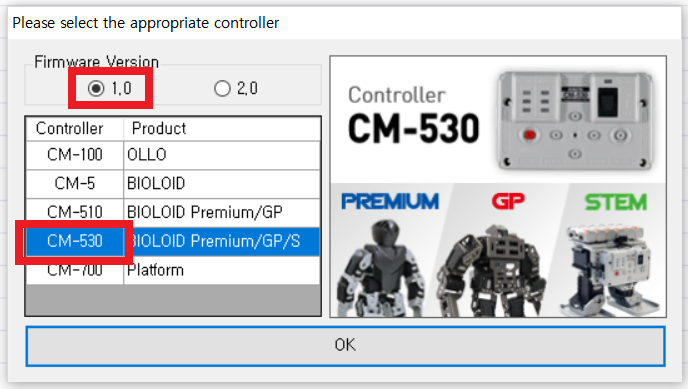Select the CM-700 controller cell
688x389 pixels.
pos(75,270)
